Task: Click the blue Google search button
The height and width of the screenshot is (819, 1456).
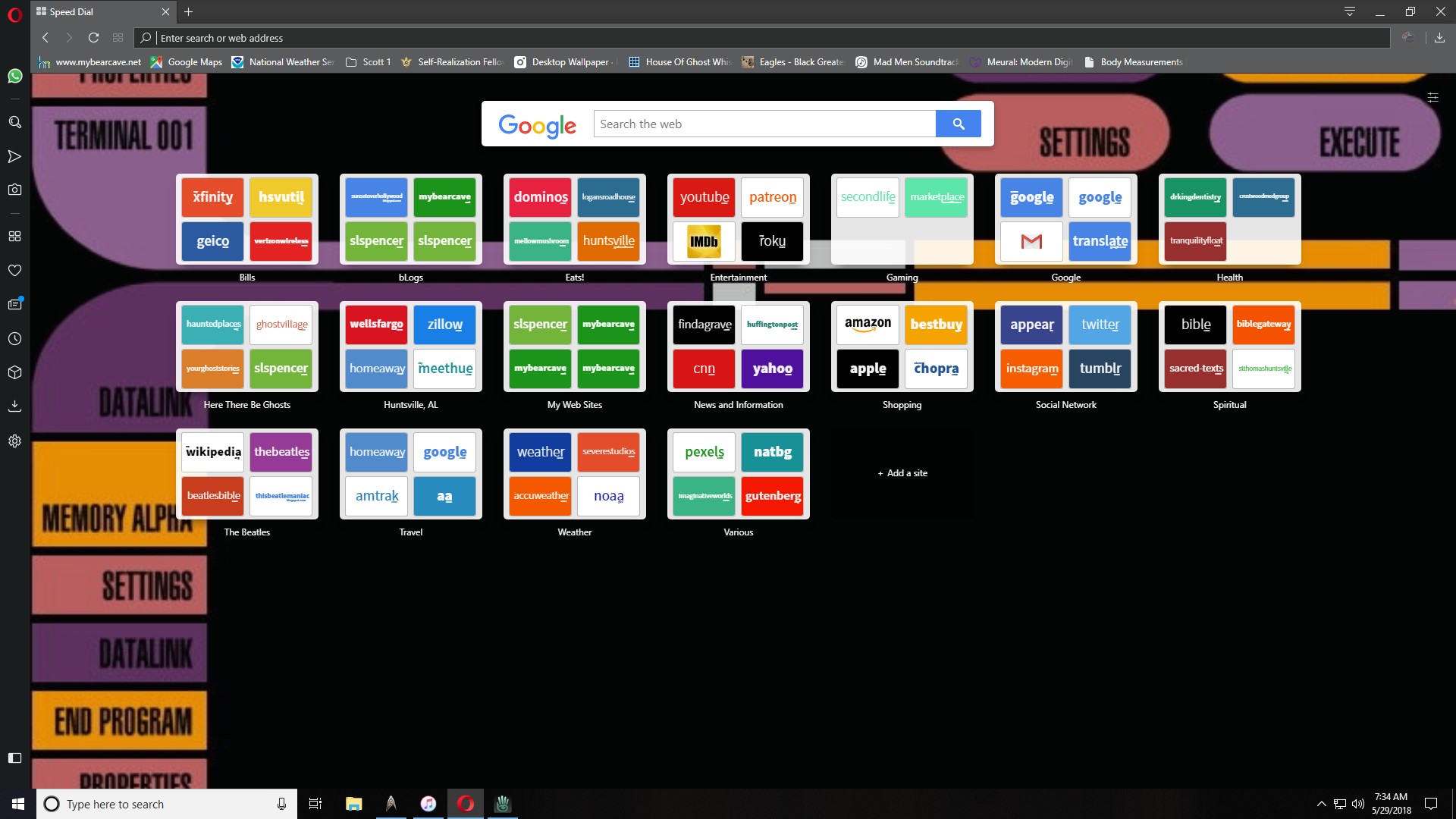Action: point(958,124)
